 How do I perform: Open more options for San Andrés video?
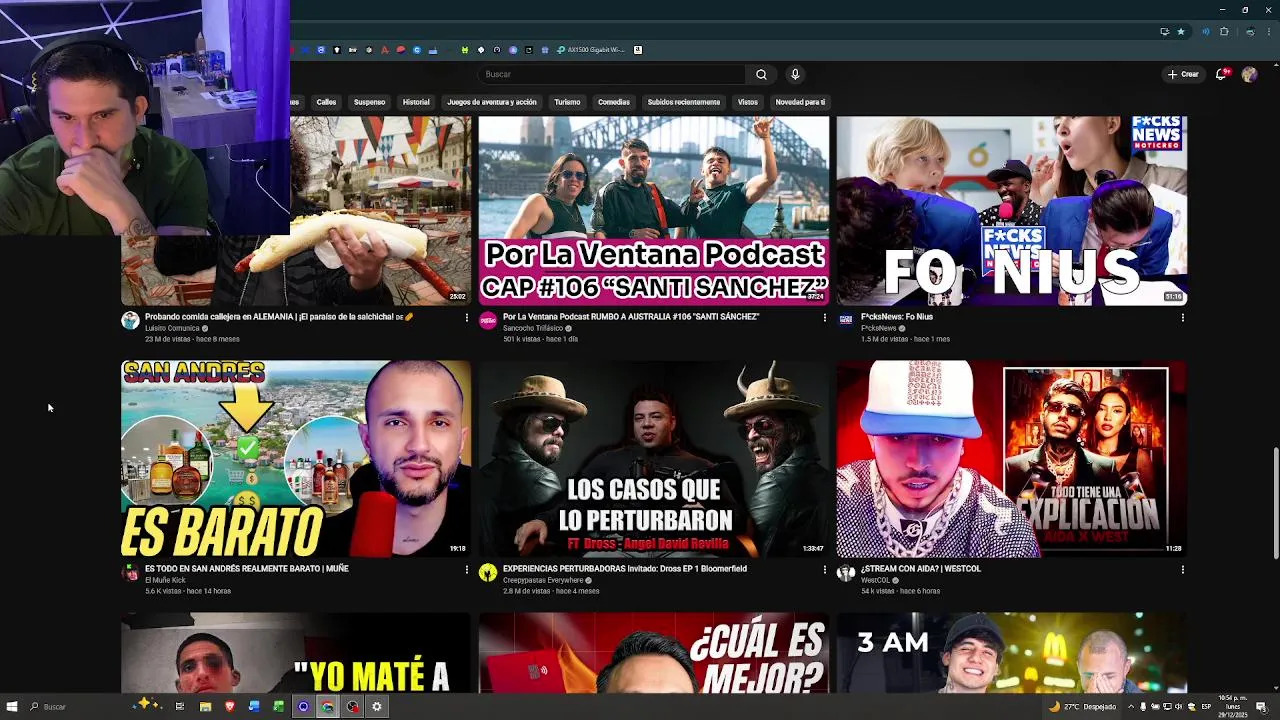pos(466,569)
